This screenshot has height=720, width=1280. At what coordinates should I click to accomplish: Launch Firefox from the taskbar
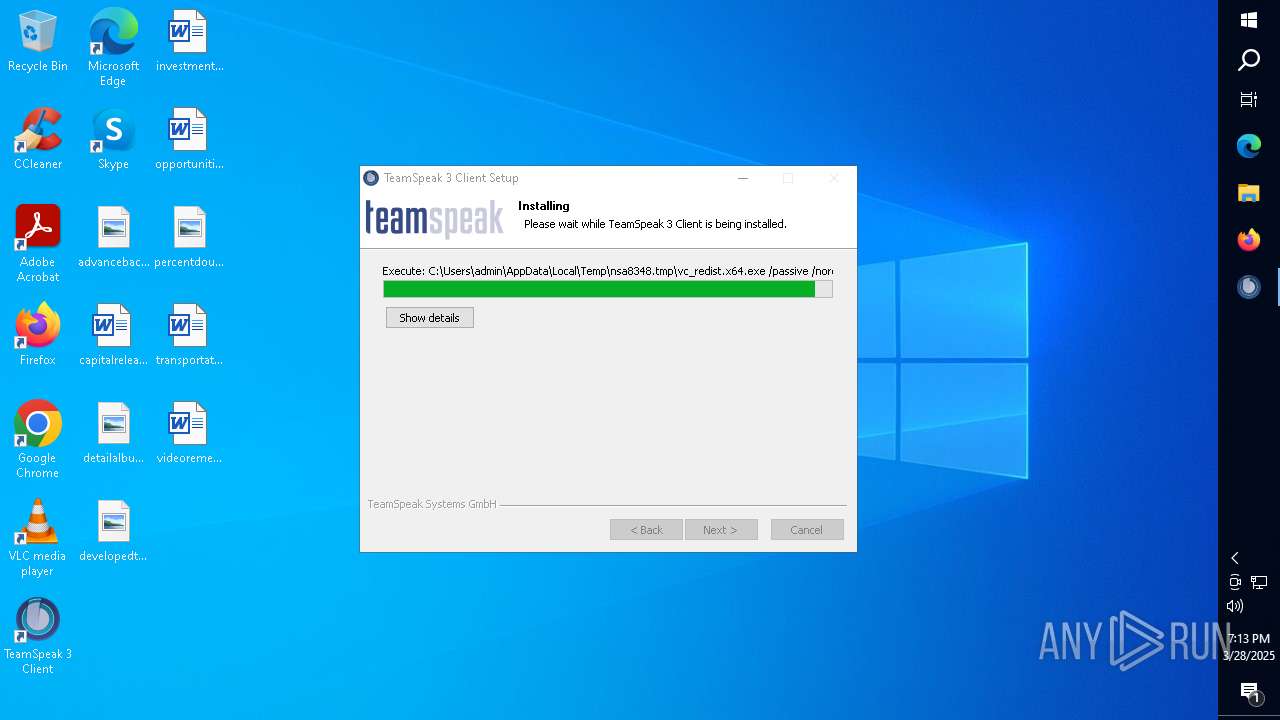pos(1249,240)
